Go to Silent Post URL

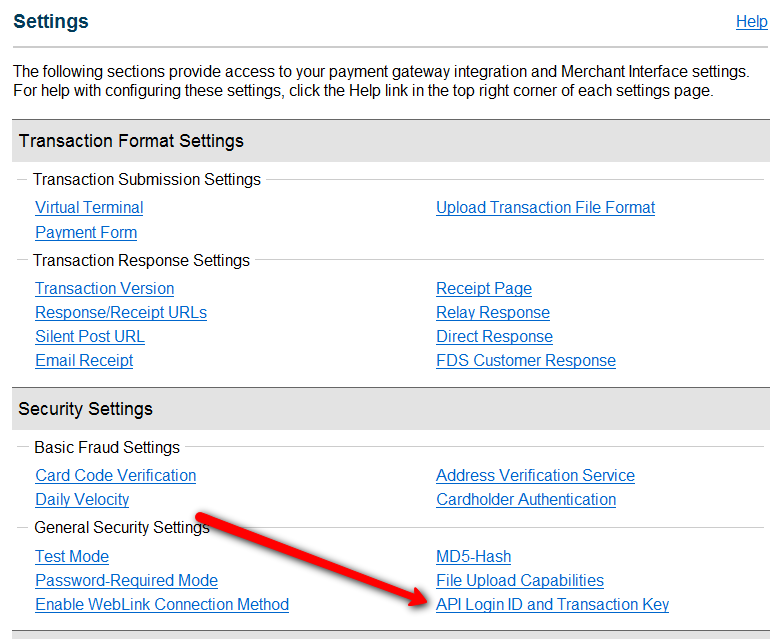90,337
